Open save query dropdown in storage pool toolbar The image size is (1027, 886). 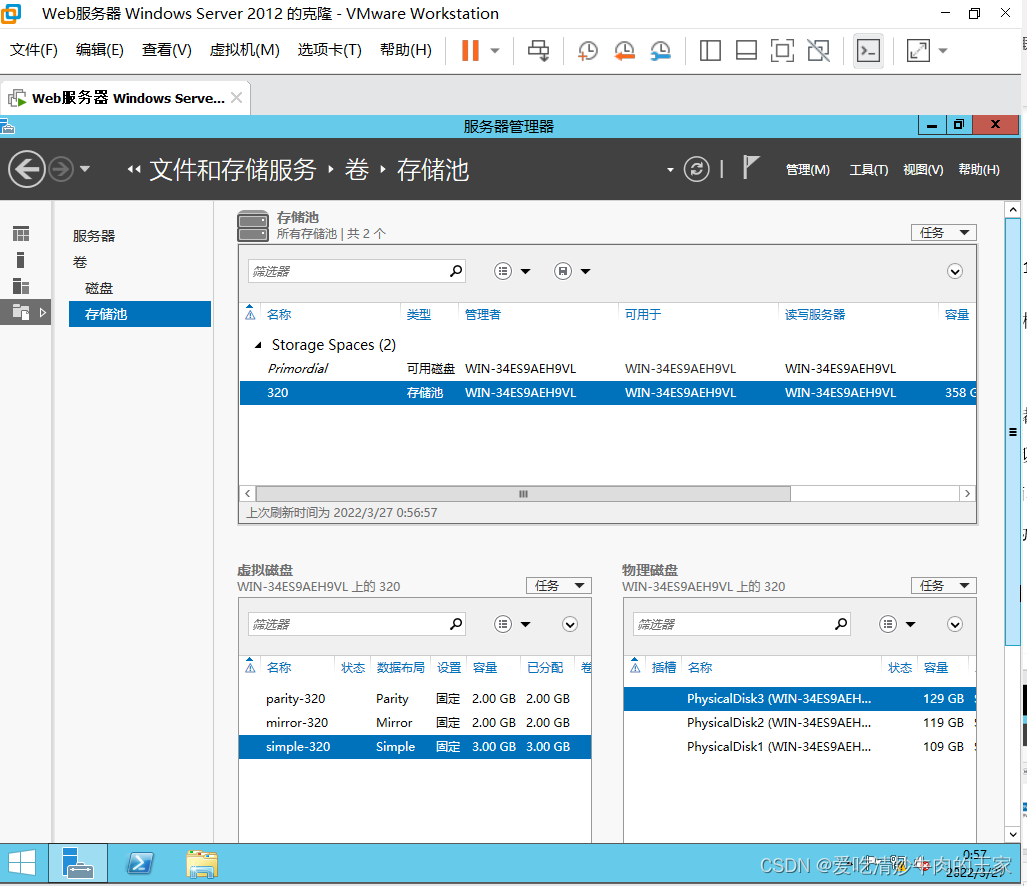[572, 271]
